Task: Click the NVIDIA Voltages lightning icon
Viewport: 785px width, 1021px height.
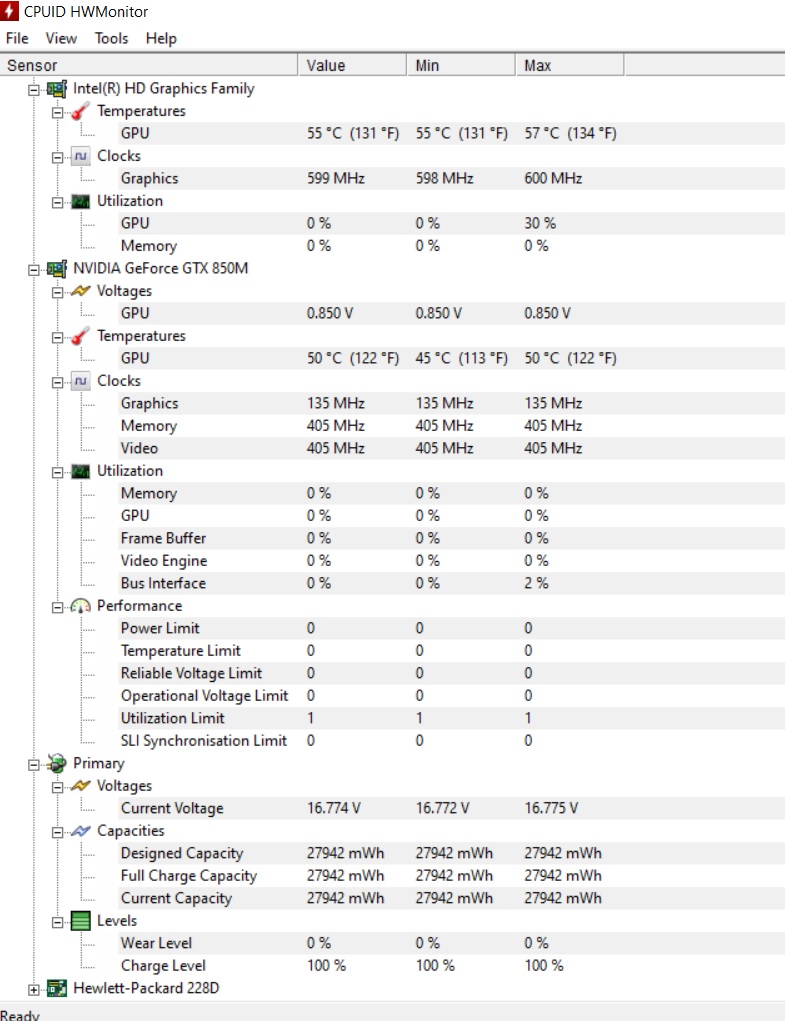Action: [80, 291]
